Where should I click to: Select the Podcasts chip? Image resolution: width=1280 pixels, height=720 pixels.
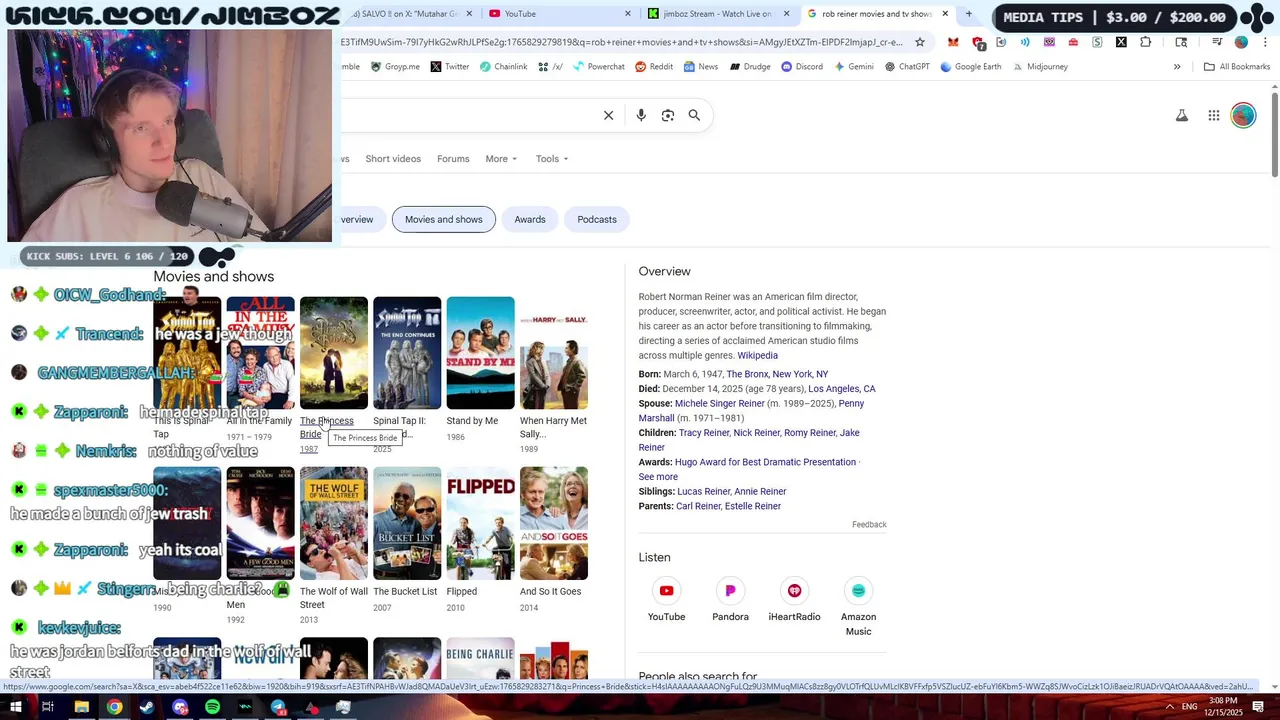coord(597,220)
